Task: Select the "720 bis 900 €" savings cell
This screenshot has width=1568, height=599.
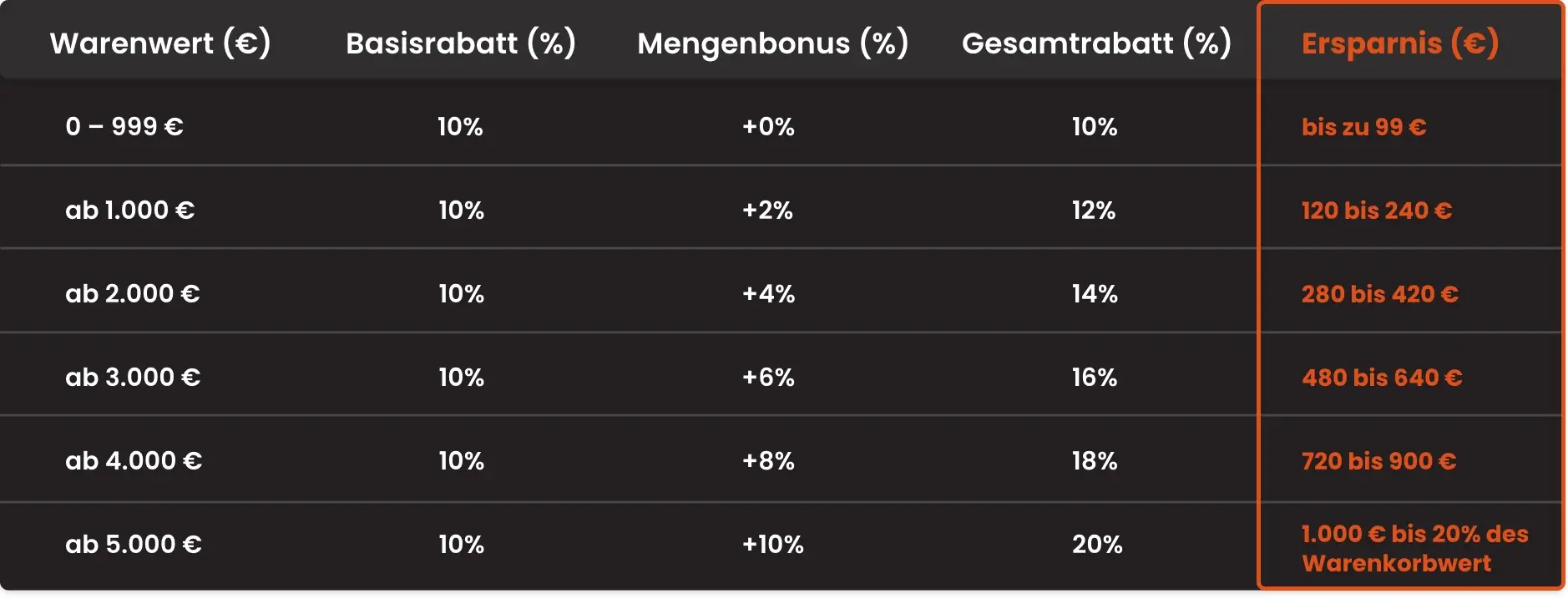Action: [x=1378, y=461]
